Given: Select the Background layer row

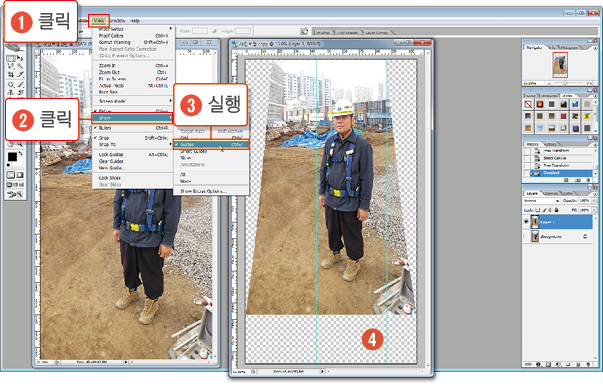Looking at the screenshot, I should pyautogui.click(x=558, y=236).
